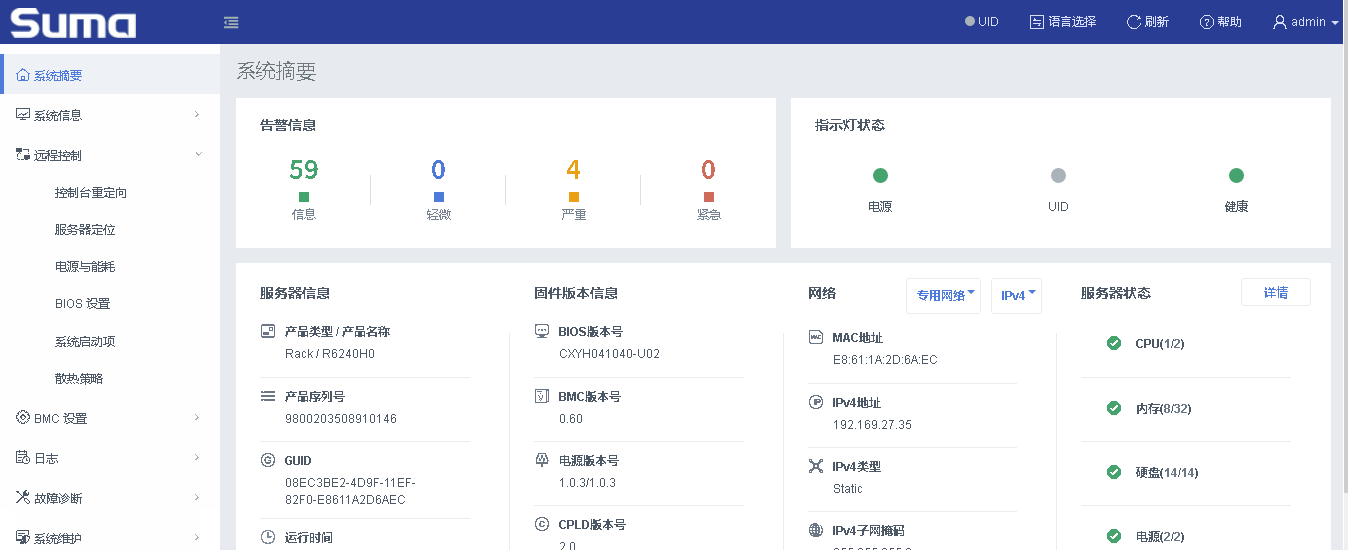This screenshot has width=1348, height=550.
Task: Expand the BMC 设置 menu
Action: click(x=110, y=418)
